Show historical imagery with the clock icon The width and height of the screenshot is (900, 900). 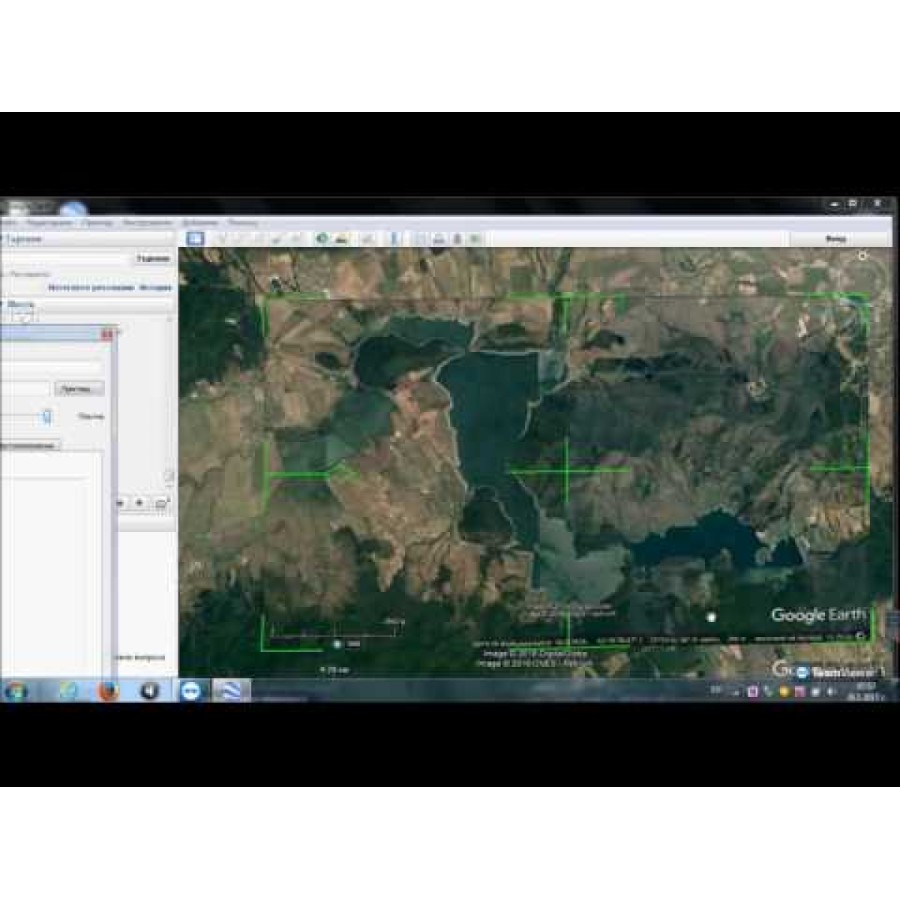[x=322, y=238]
